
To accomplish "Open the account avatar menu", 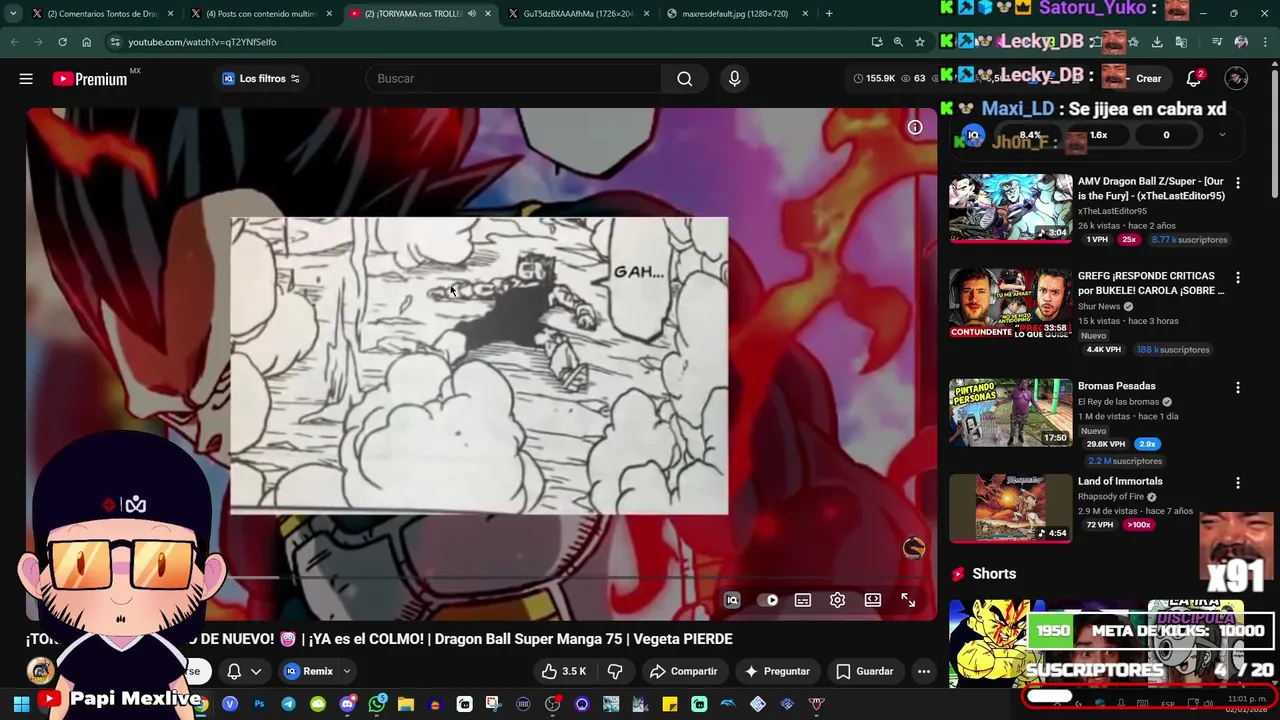I will (x=1237, y=79).
